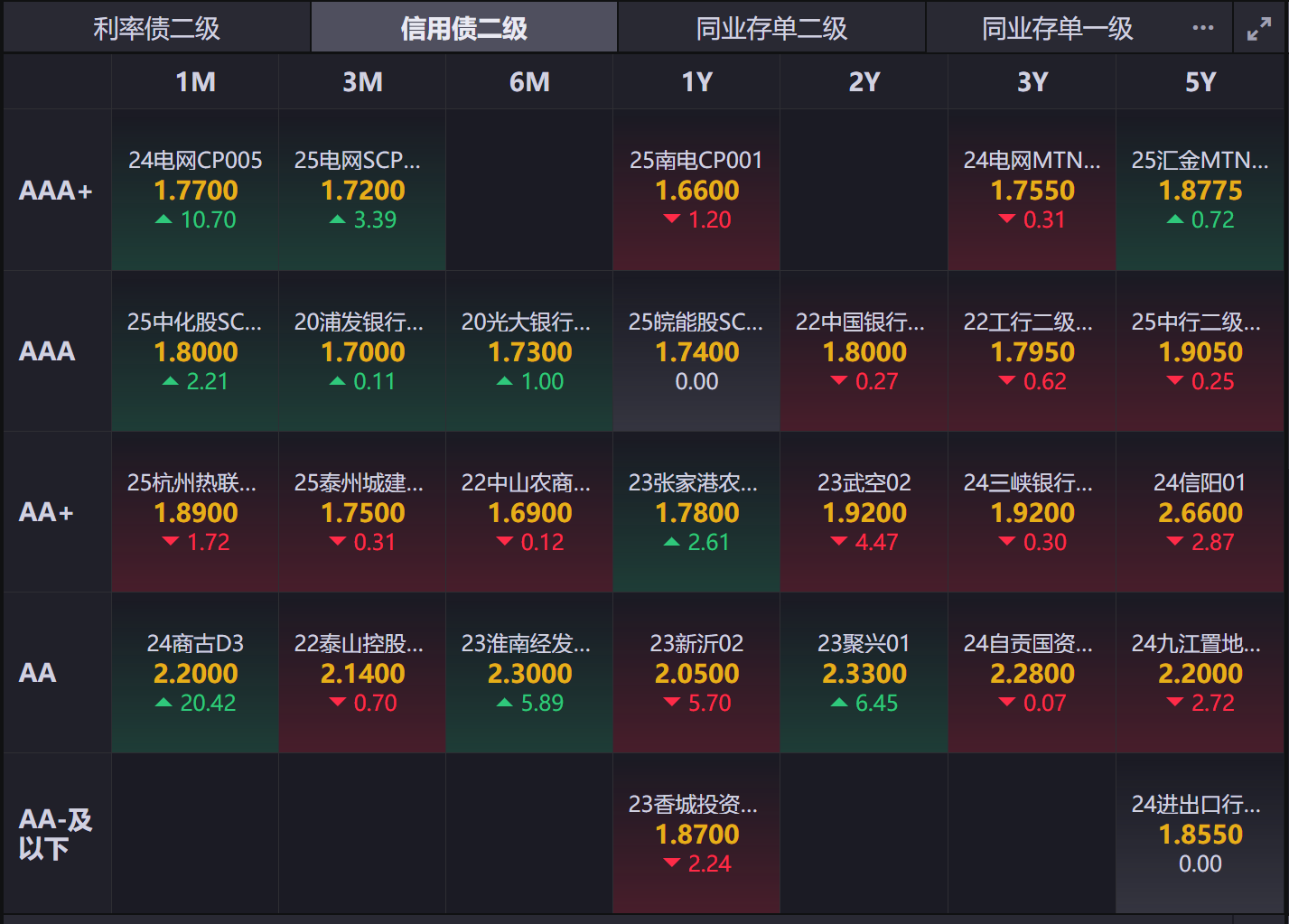Image resolution: width=1289 pixels, height=924 pixels.
Task: Click the 5Y column header
Action: [1200, 82]
